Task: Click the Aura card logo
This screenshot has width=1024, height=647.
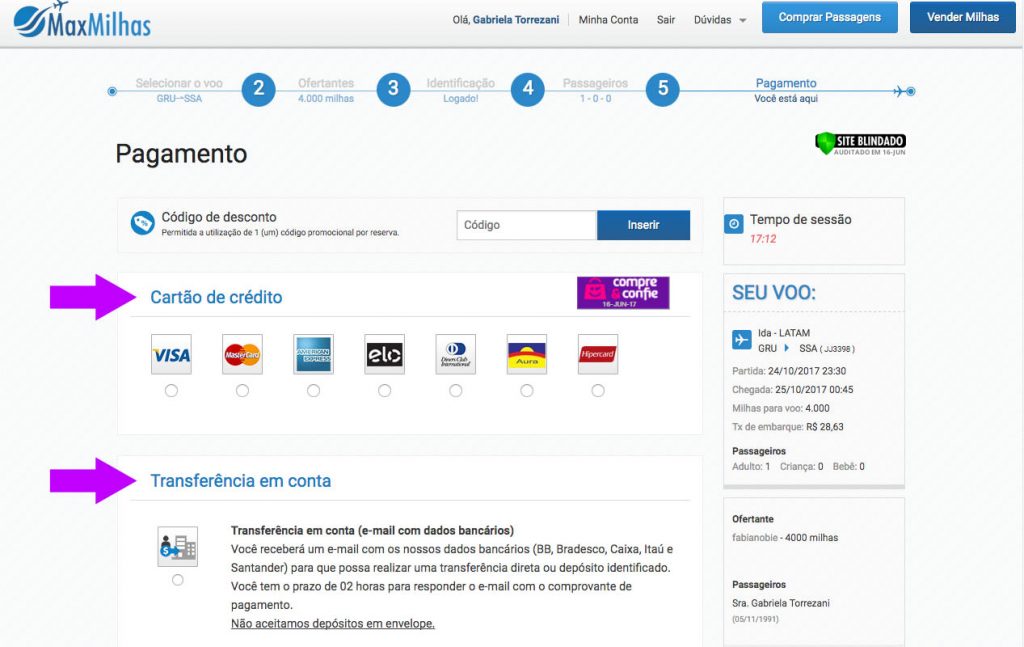Action: click(x=527, y=354)
